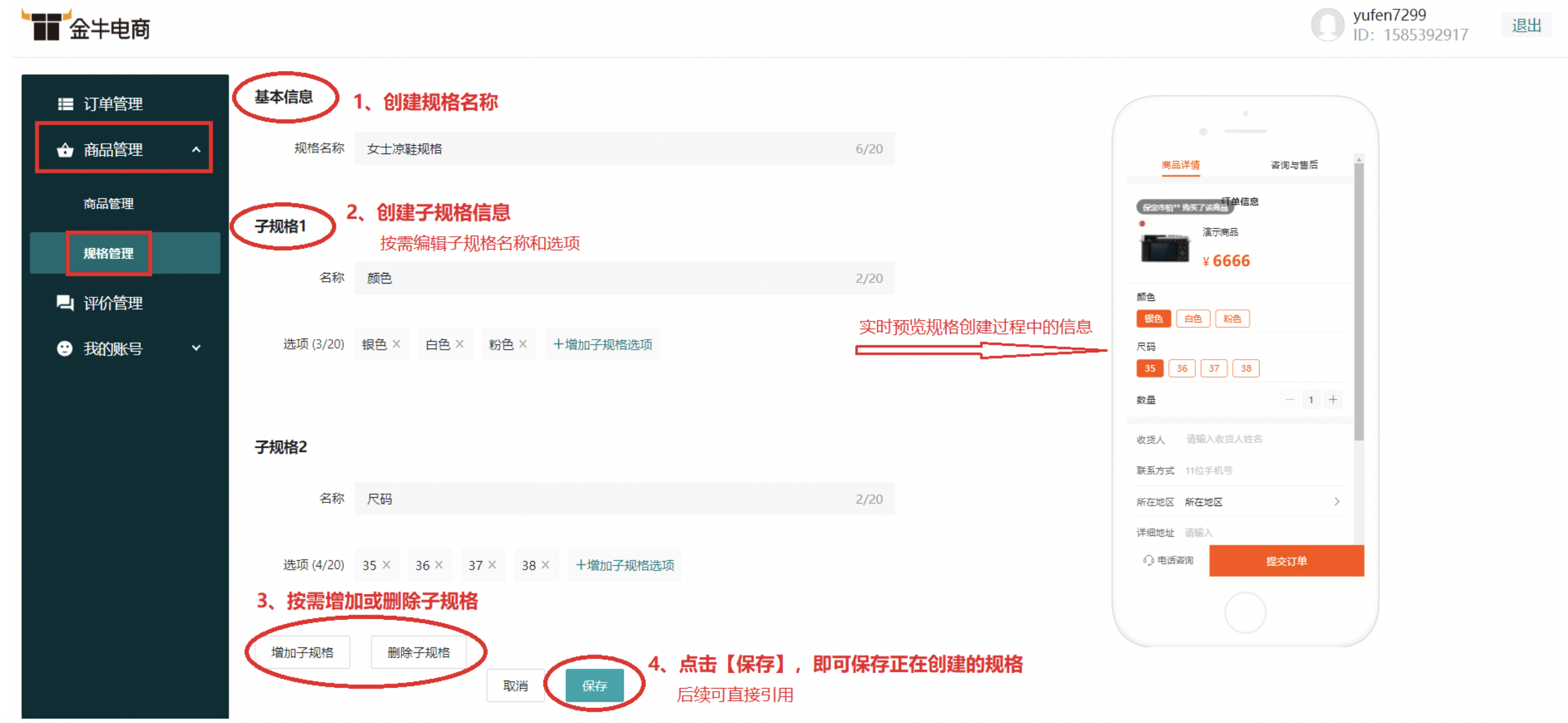Click the 增加子规格 button
The height and width of the screenshot is (723, 1568).
pyautogui.click(x=303, y=653)
